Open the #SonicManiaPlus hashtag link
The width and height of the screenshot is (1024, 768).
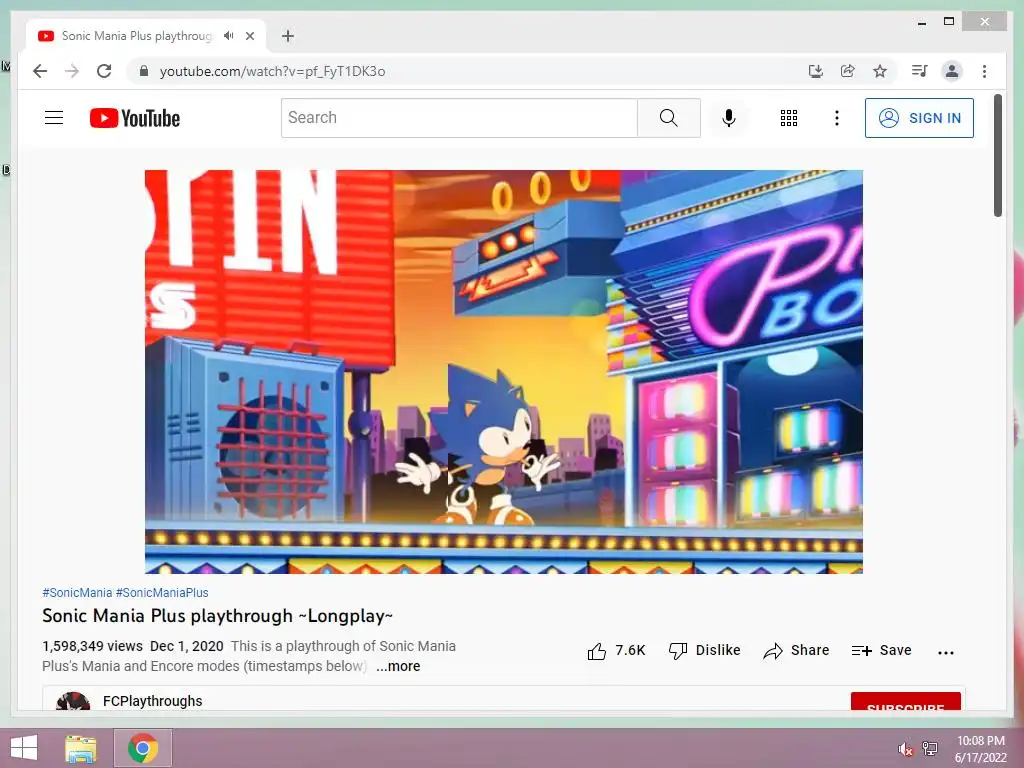coord(162,593)
